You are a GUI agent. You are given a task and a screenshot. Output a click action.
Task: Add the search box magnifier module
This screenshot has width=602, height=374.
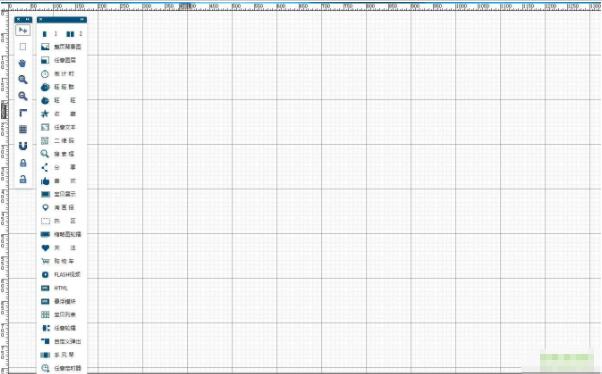(x=58, y=154)
